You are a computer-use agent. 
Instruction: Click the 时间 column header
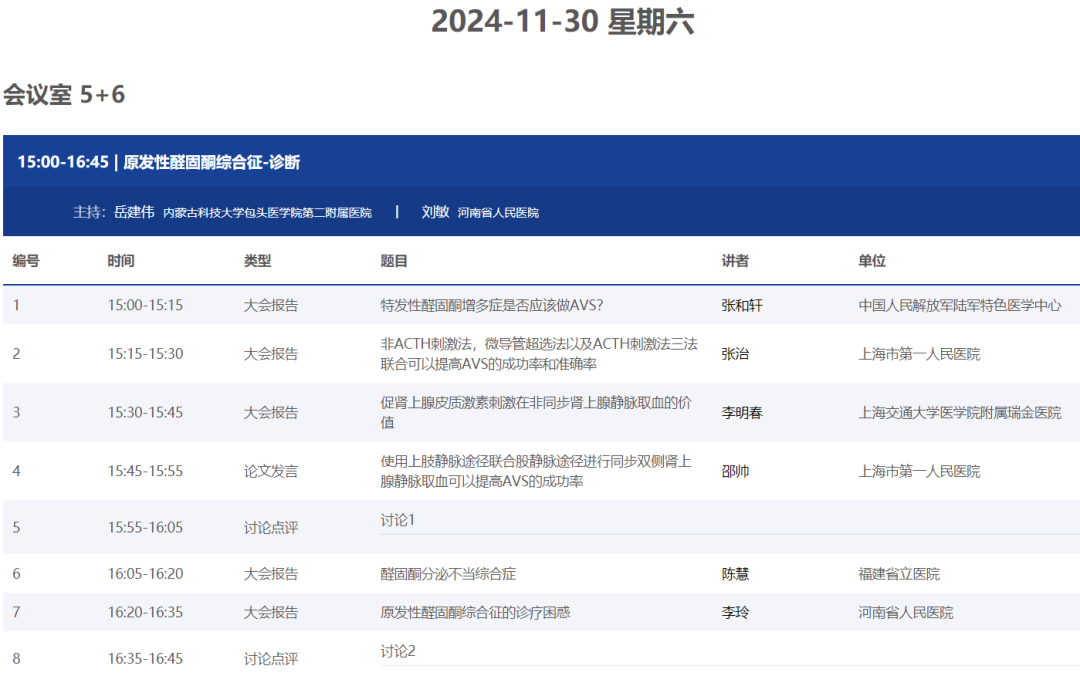tap(121, 261)
